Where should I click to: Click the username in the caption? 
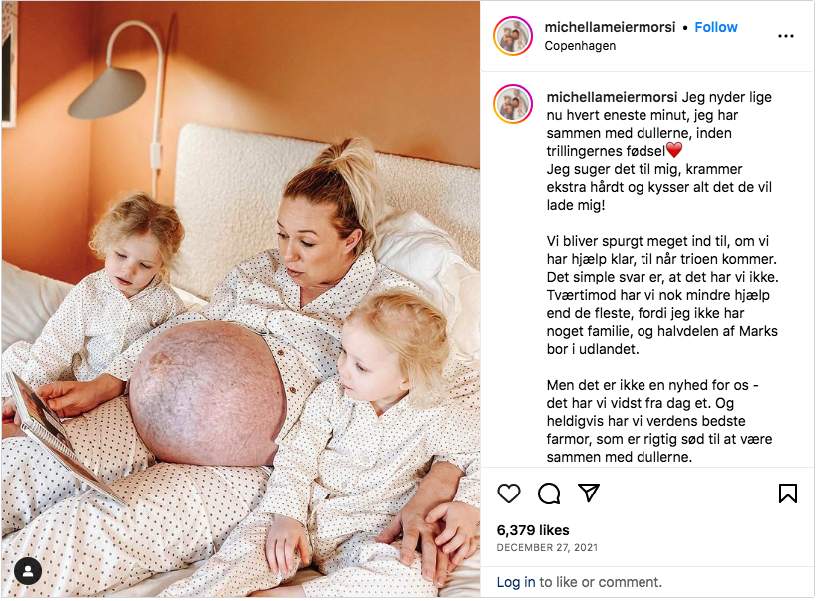pyautogui.click(x=612, y=97)
